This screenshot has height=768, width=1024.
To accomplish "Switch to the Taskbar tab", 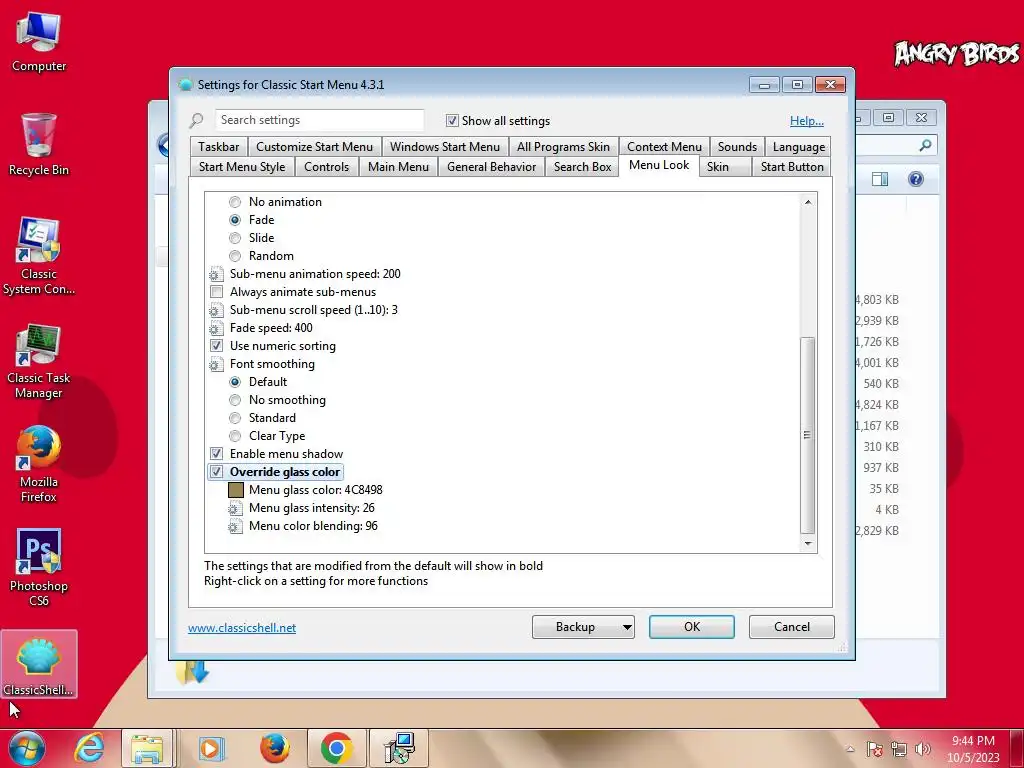I will [219, 147].
